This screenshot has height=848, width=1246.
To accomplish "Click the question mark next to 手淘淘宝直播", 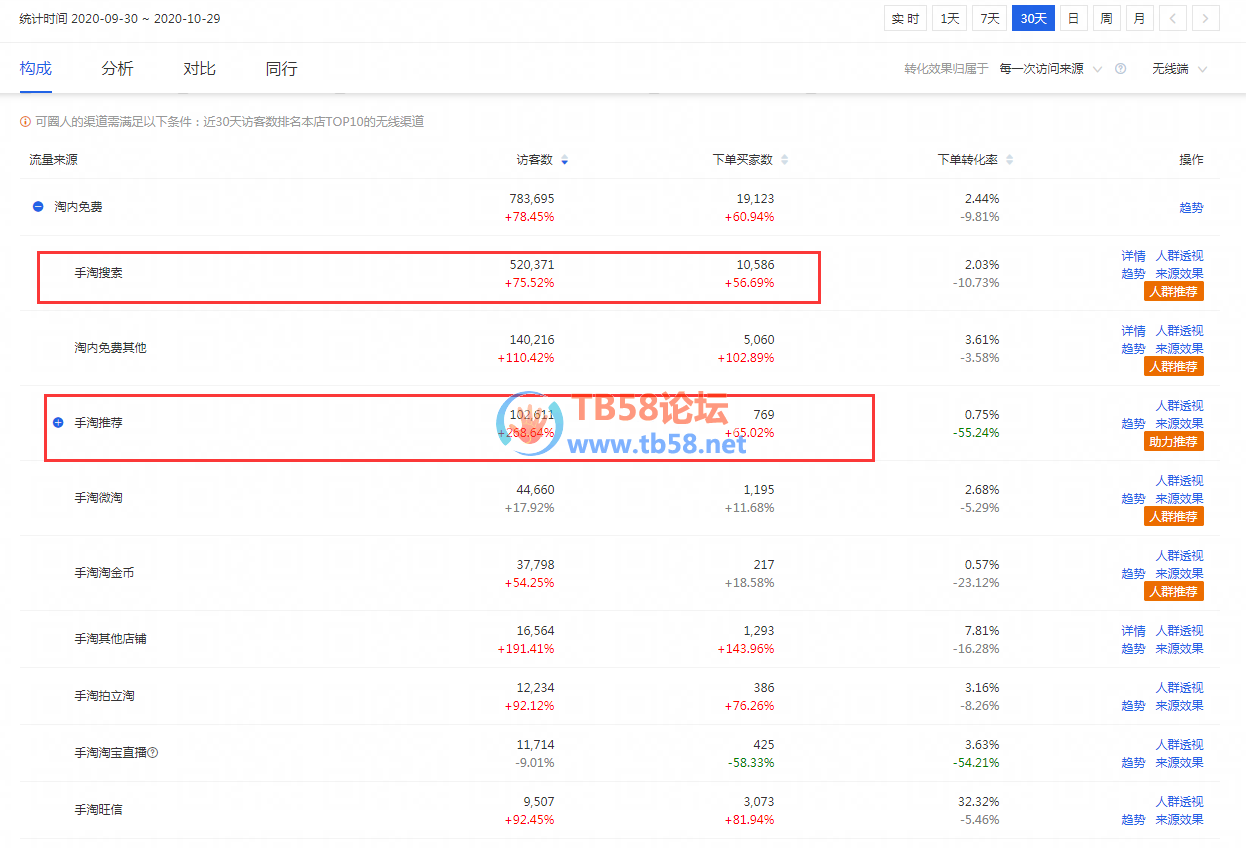I will click(x=153, y=752).
